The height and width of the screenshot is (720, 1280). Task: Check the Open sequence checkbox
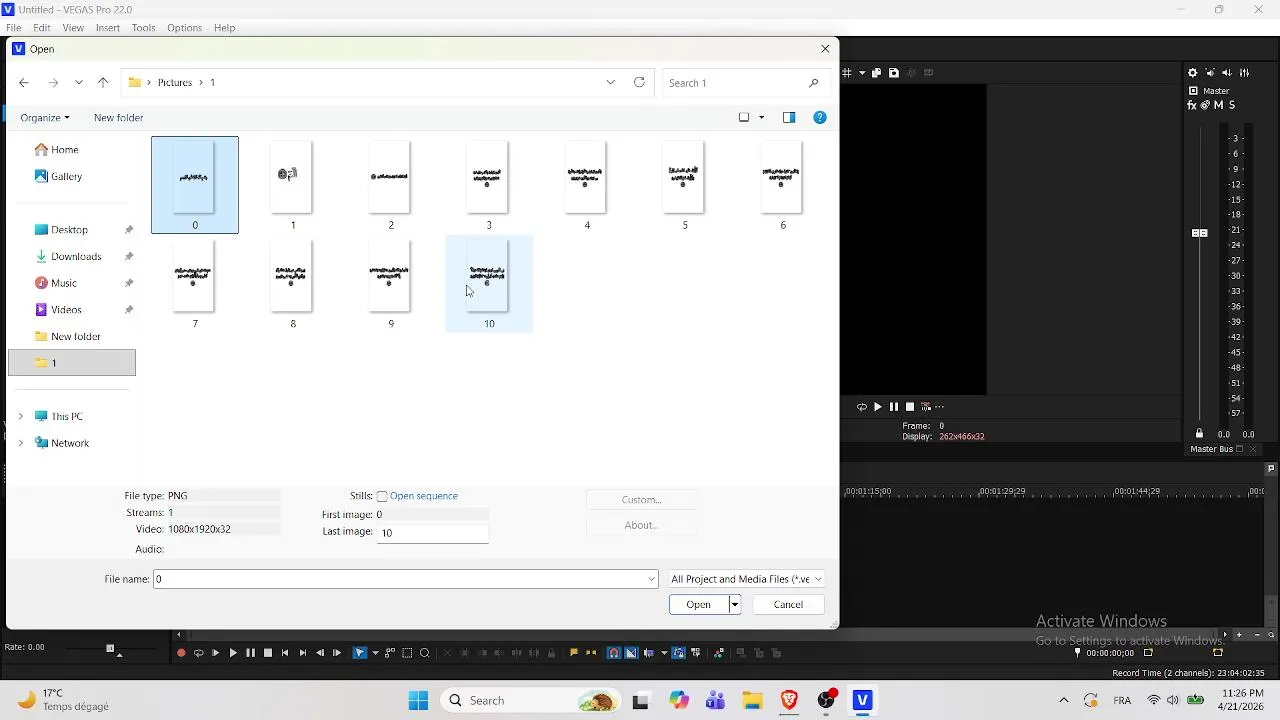coord(382,497)
